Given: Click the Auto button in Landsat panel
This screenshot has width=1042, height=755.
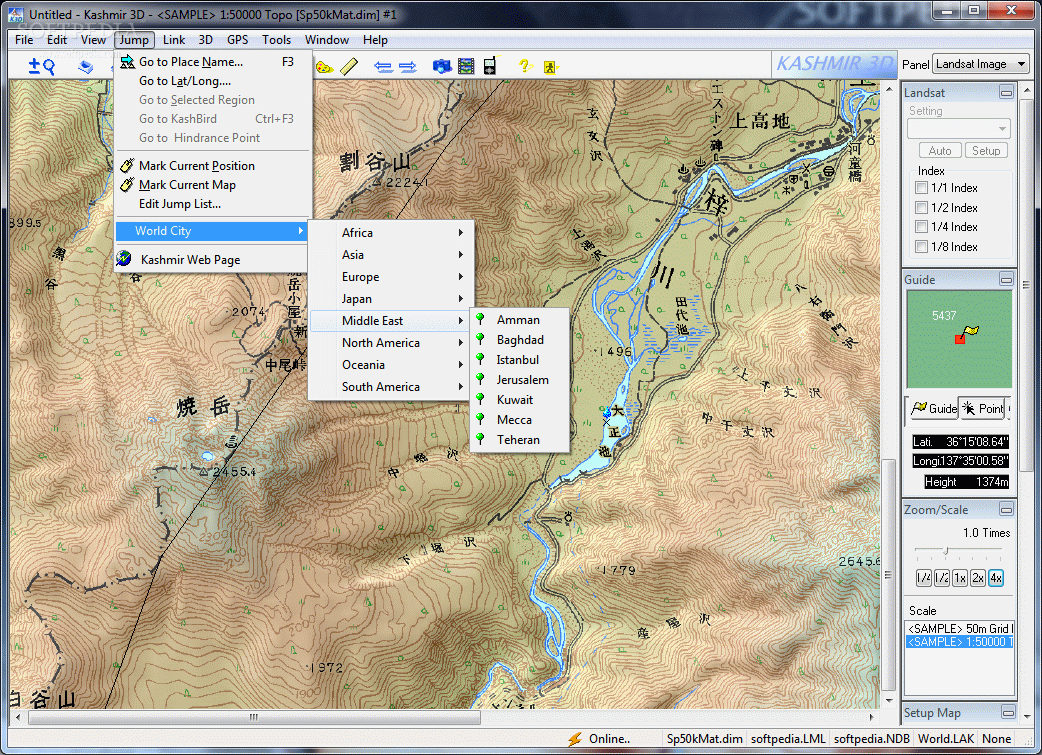Looking at the screenshot, I should point(940,151).
